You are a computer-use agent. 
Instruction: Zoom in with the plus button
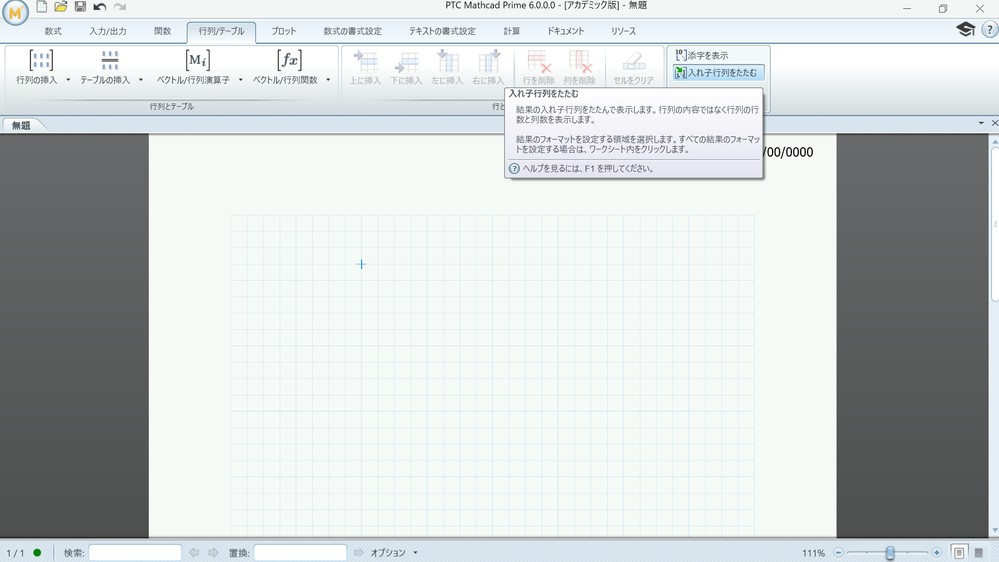(x=937, y=552)
